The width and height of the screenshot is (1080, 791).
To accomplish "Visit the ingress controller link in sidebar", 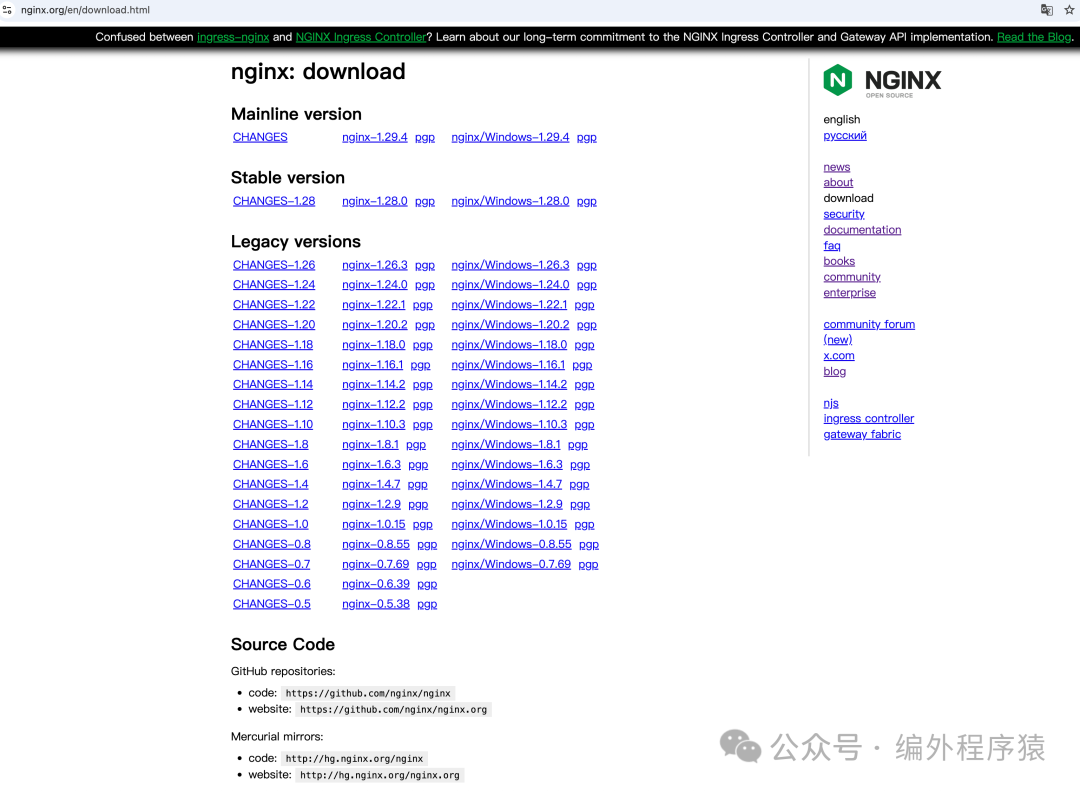I will [x=868, y=419].
